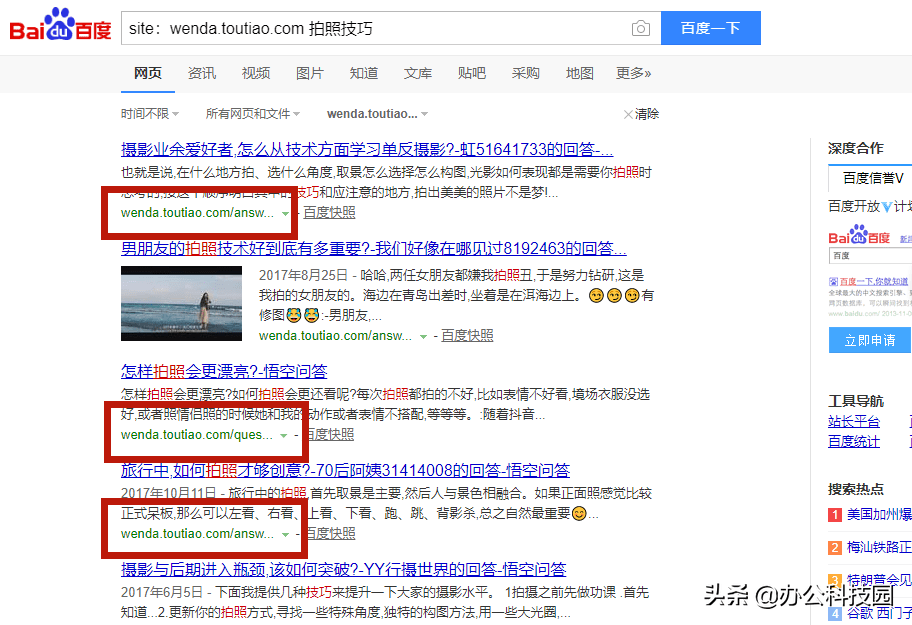Open result 旅行中,如何拍照才够创意

click(x=345, y=470)
